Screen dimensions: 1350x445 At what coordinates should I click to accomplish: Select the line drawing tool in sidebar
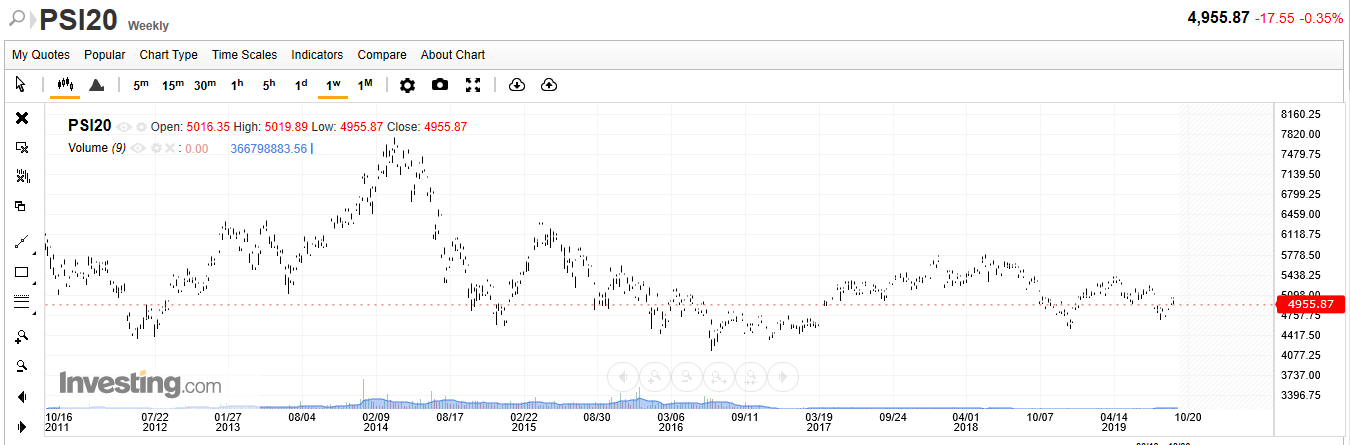[x=21, y=241]
